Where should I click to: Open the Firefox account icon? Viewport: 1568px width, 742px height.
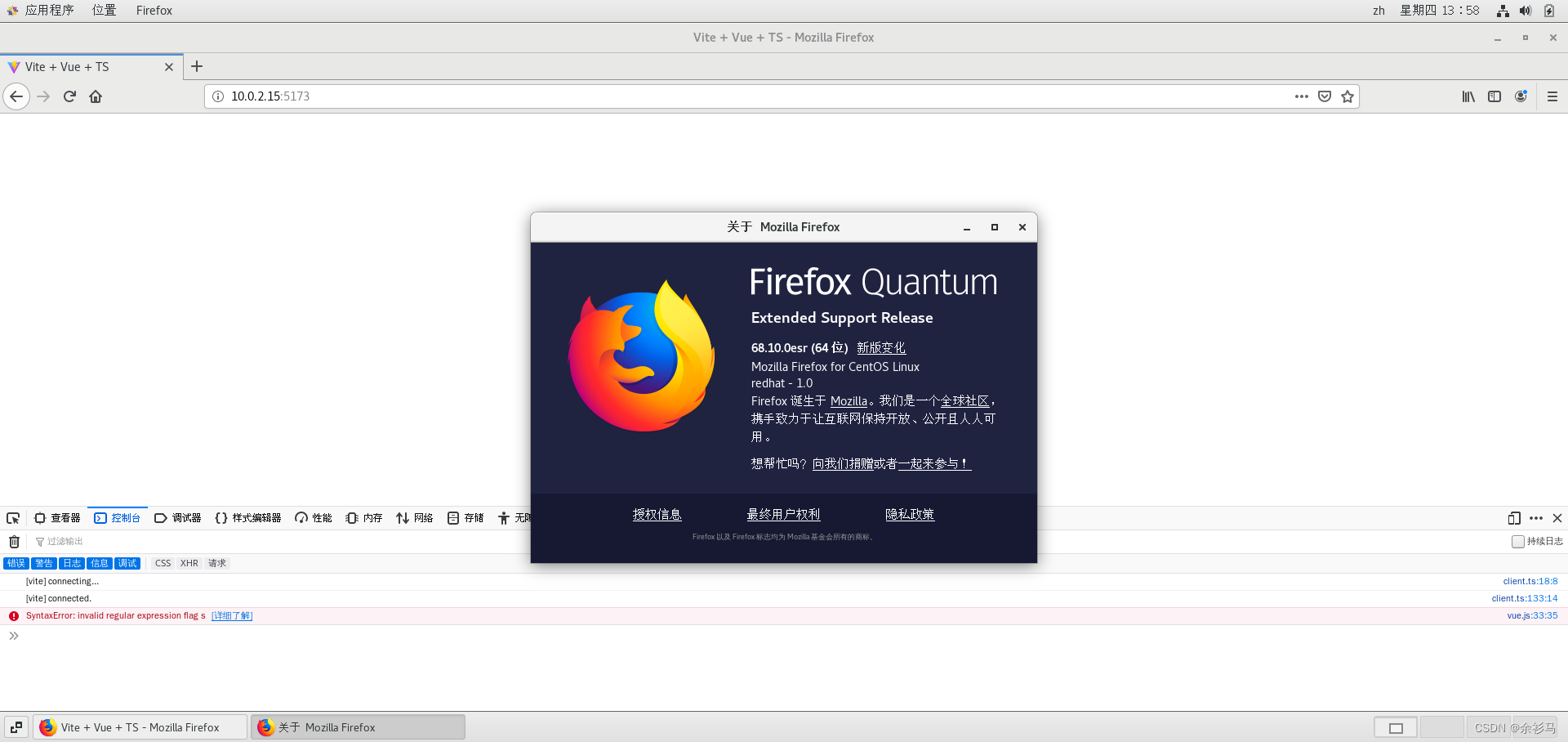click(1521, 96)
